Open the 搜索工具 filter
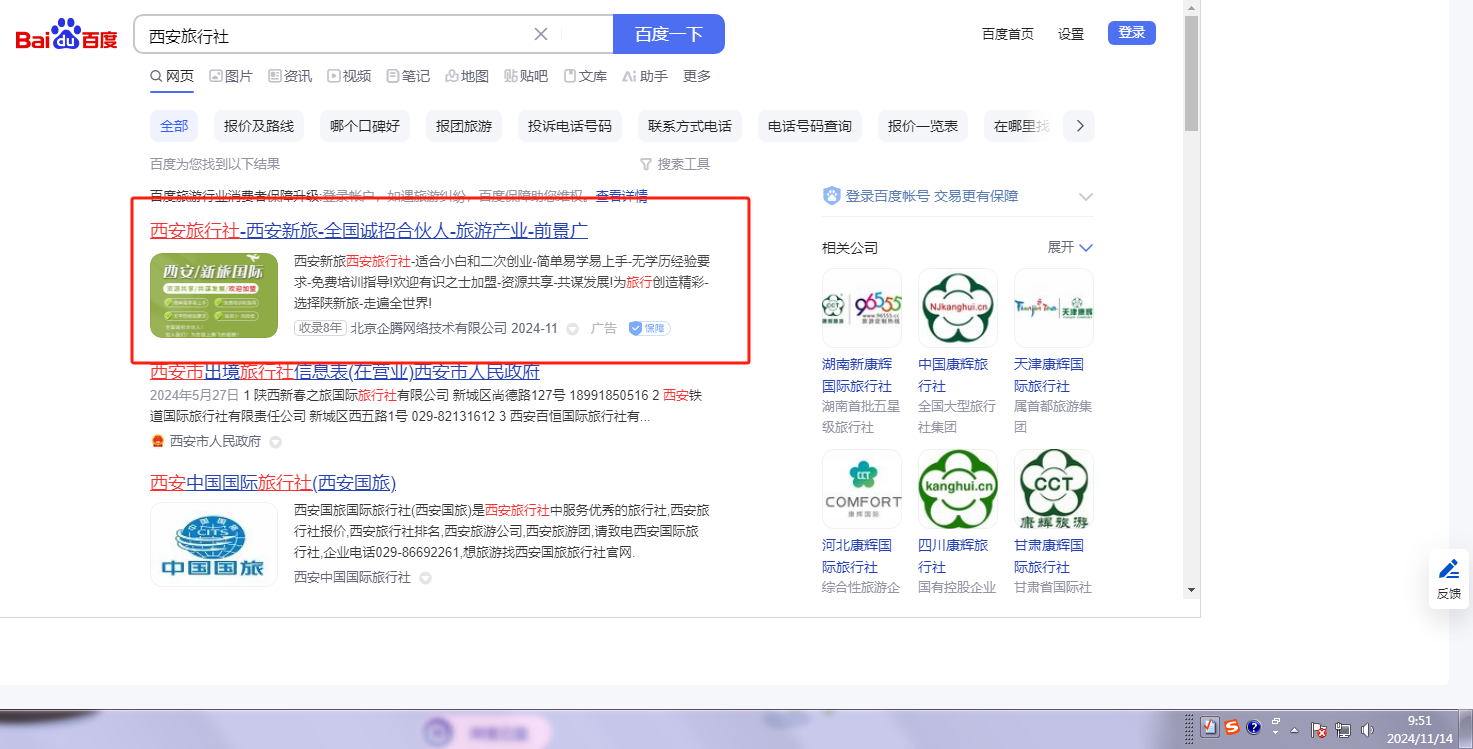Screen dimensions: 1473x749 [675, 164]
